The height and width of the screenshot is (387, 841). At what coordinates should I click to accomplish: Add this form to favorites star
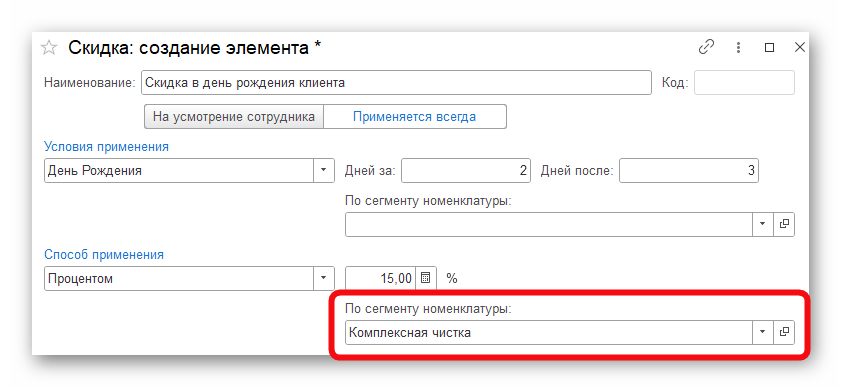coord(49,48)
